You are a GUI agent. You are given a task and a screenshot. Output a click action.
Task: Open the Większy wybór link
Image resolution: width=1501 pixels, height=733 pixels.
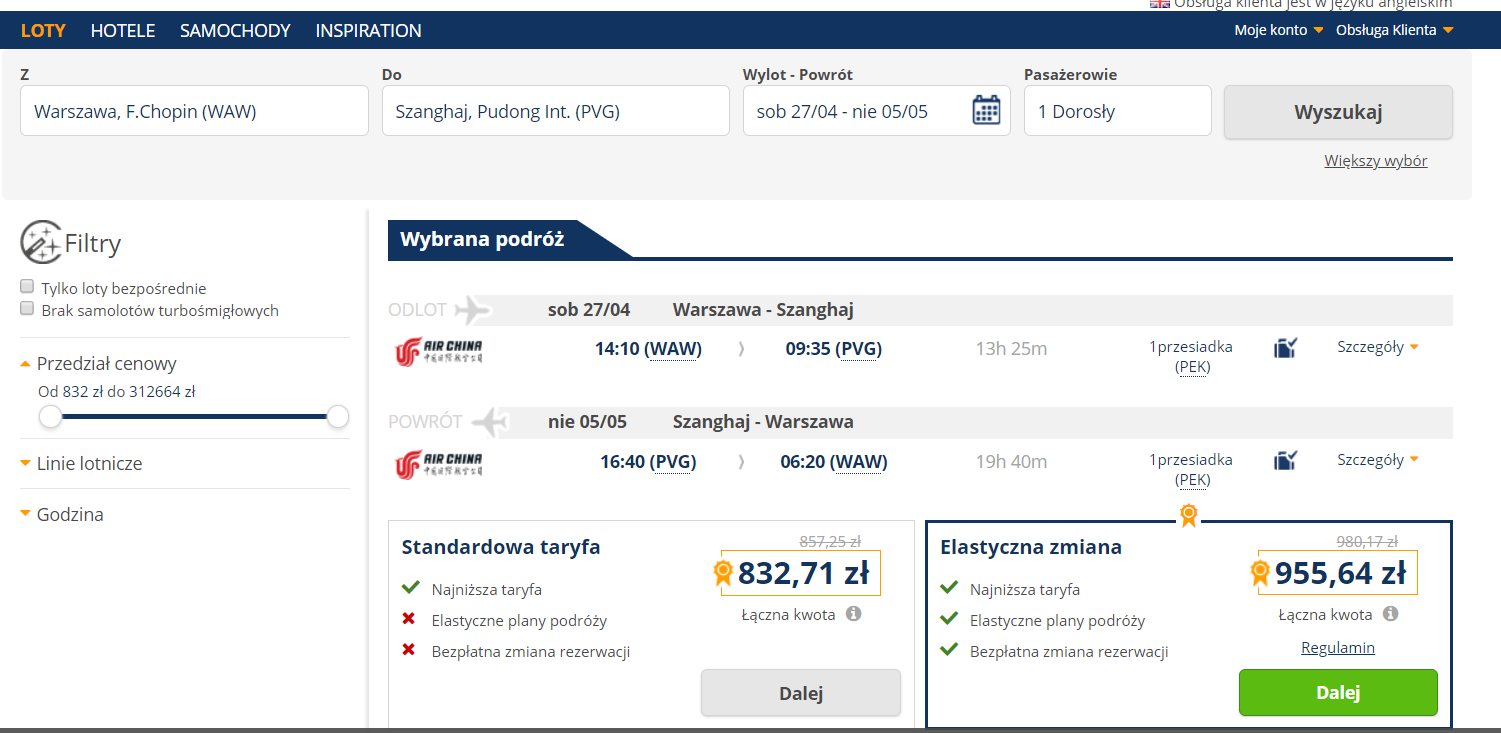[1376, 161]
